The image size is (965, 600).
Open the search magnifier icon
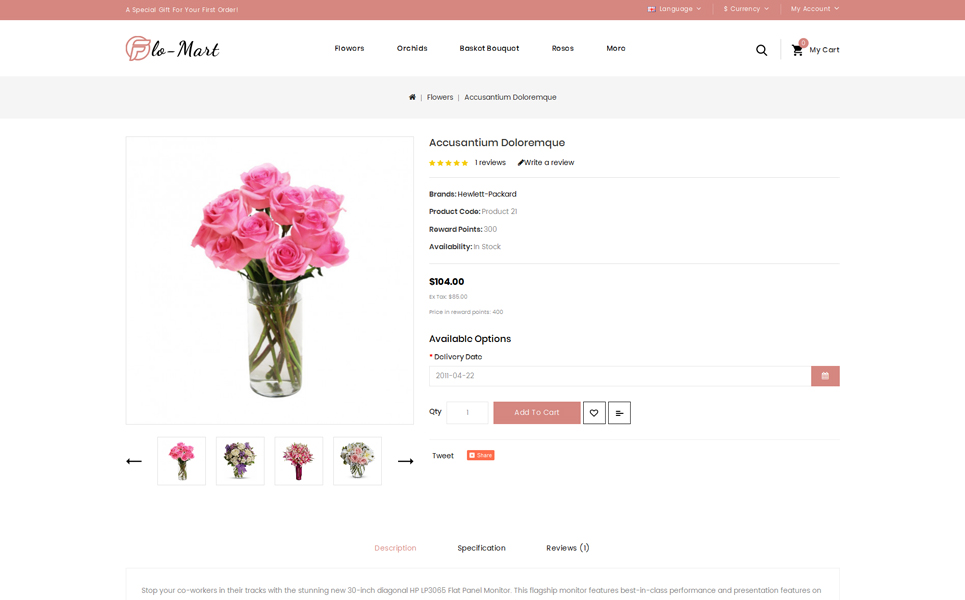tap(761, 50)
